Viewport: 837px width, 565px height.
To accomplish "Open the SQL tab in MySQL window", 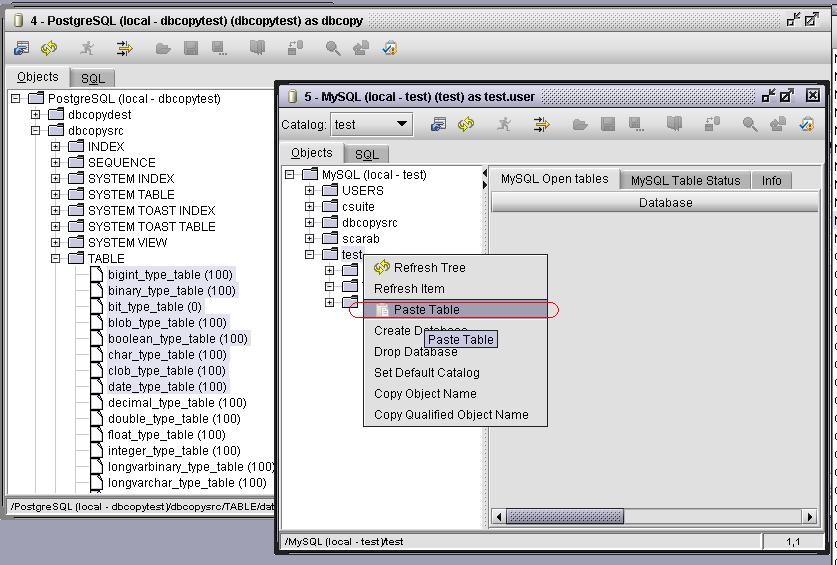I will tap(366, 154).
